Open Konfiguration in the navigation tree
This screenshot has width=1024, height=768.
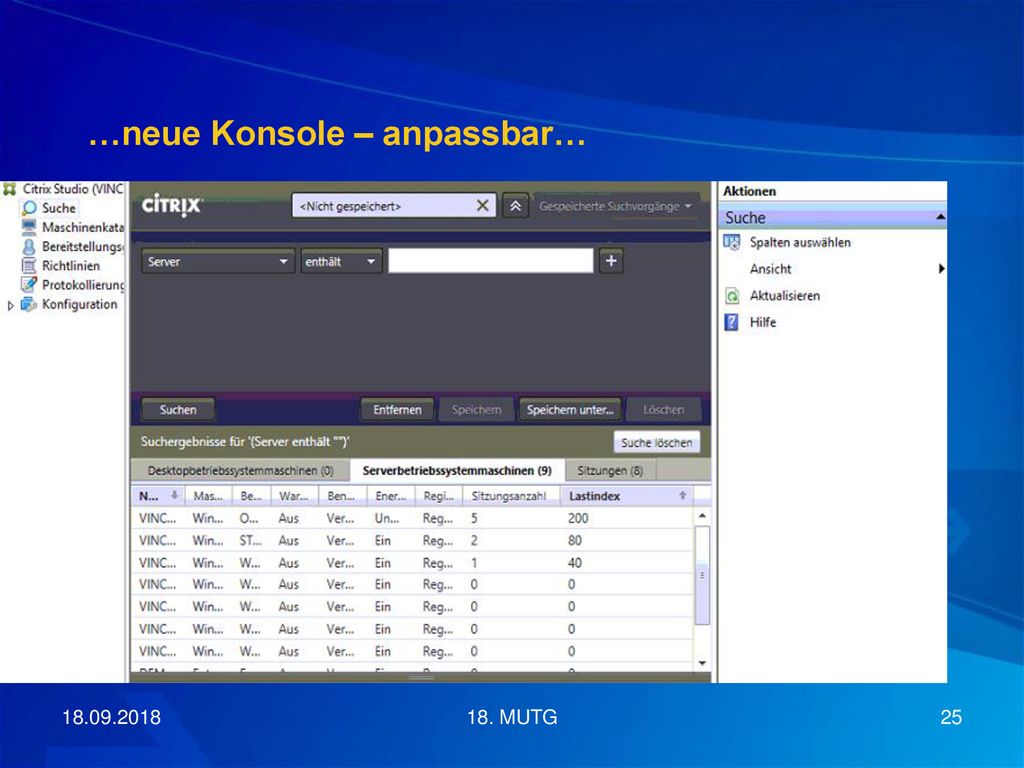pyautogui.click(x=80, y=304)
